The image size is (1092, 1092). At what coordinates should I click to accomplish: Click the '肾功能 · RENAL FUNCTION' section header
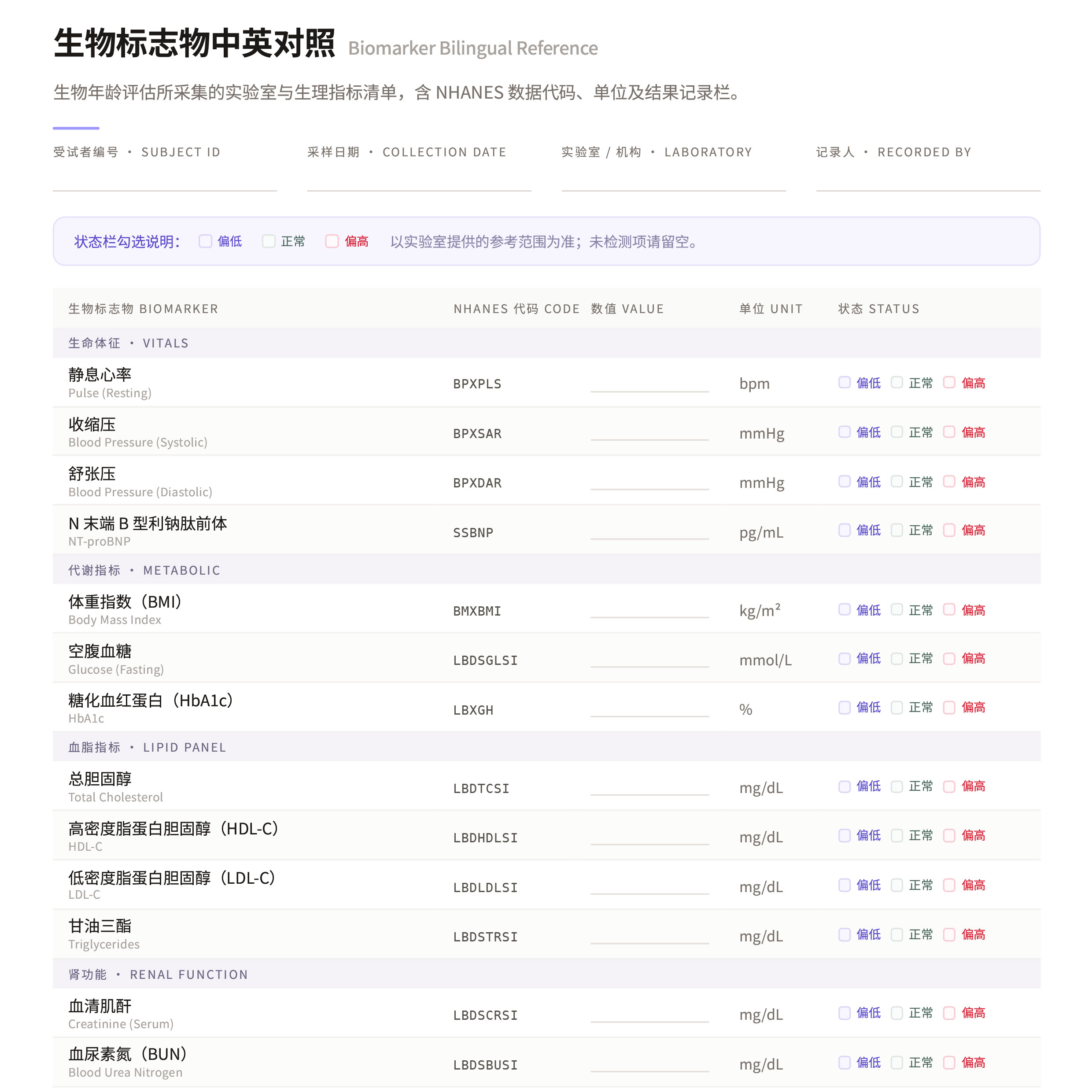click(546, 974)
